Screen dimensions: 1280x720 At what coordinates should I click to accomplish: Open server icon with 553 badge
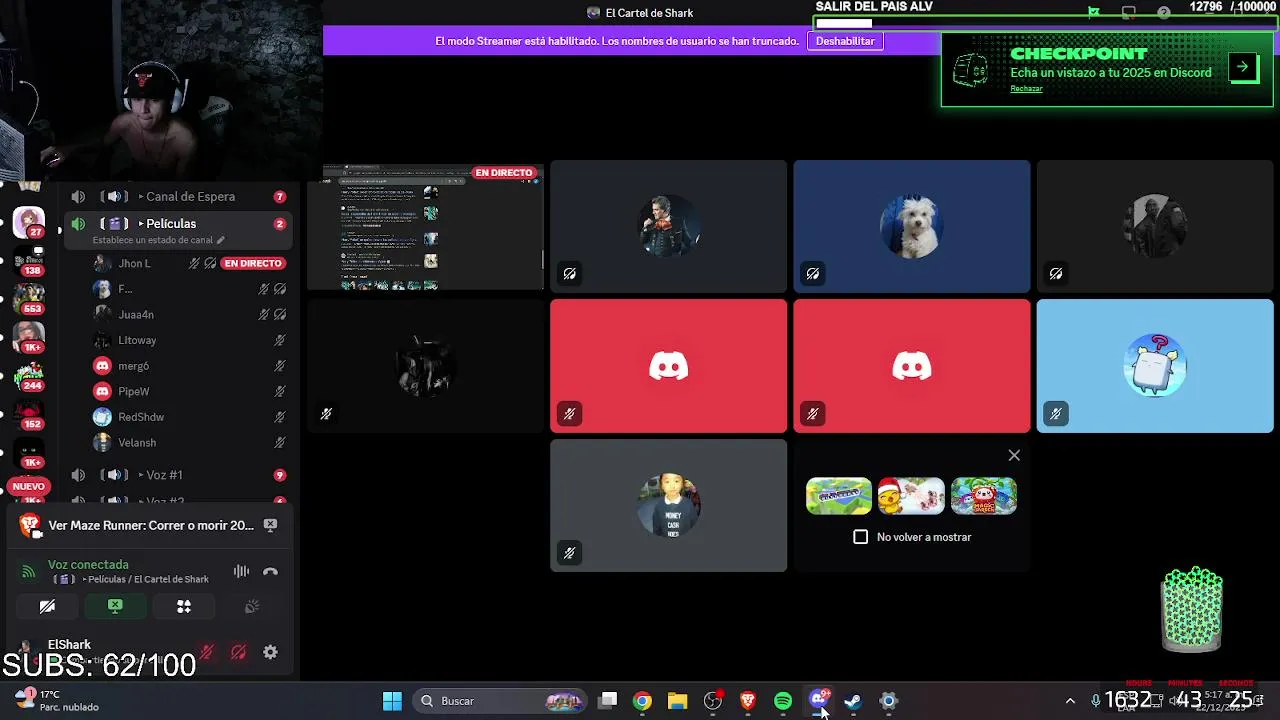pyautogui.click(x=28, y=300)
